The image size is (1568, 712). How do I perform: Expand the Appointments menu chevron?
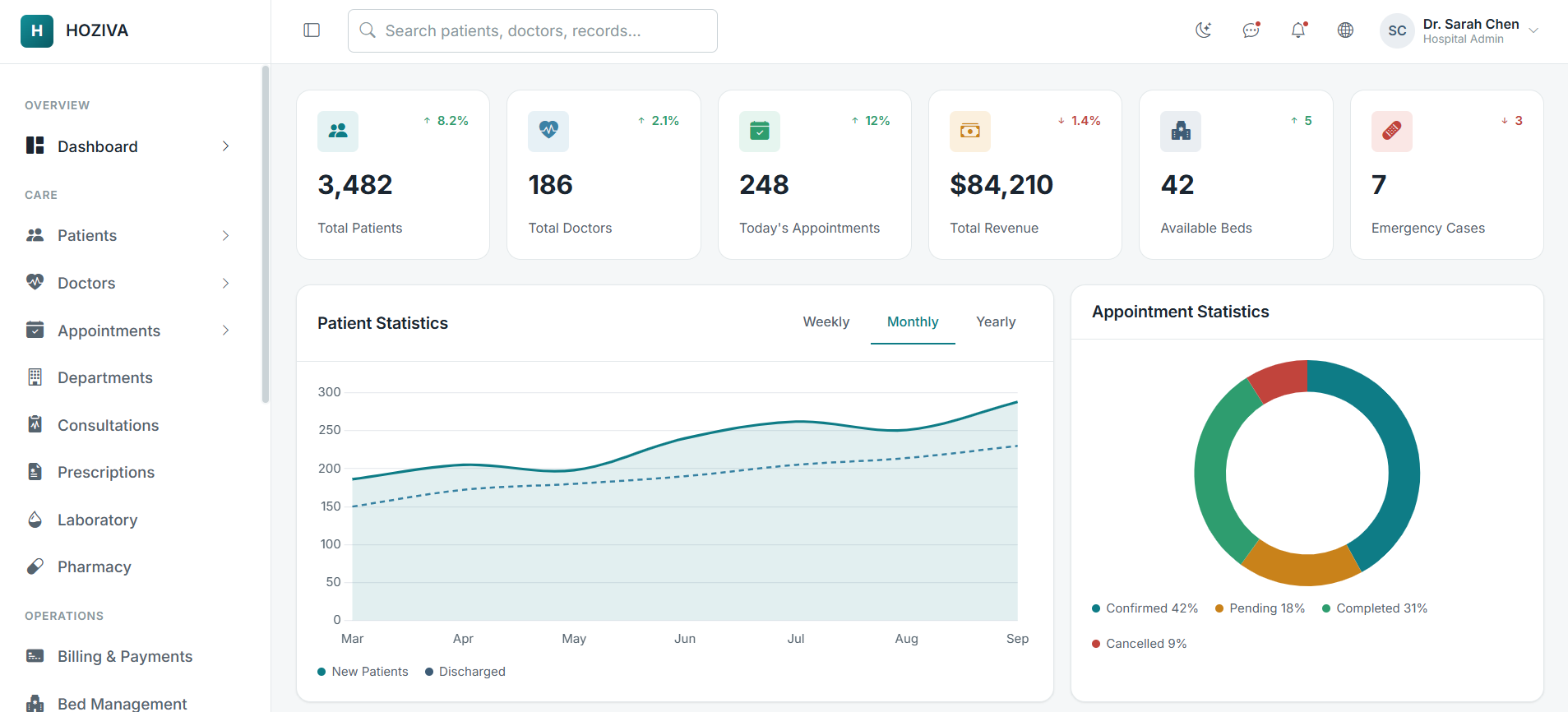tap(225, 331)
